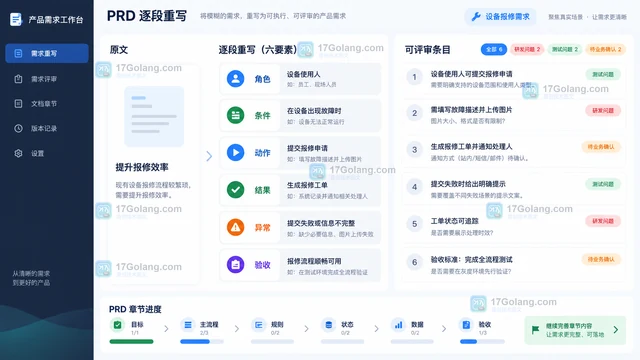
Task: Click the chevron after 状态 chapter
Action: click(x=376, y=329)
